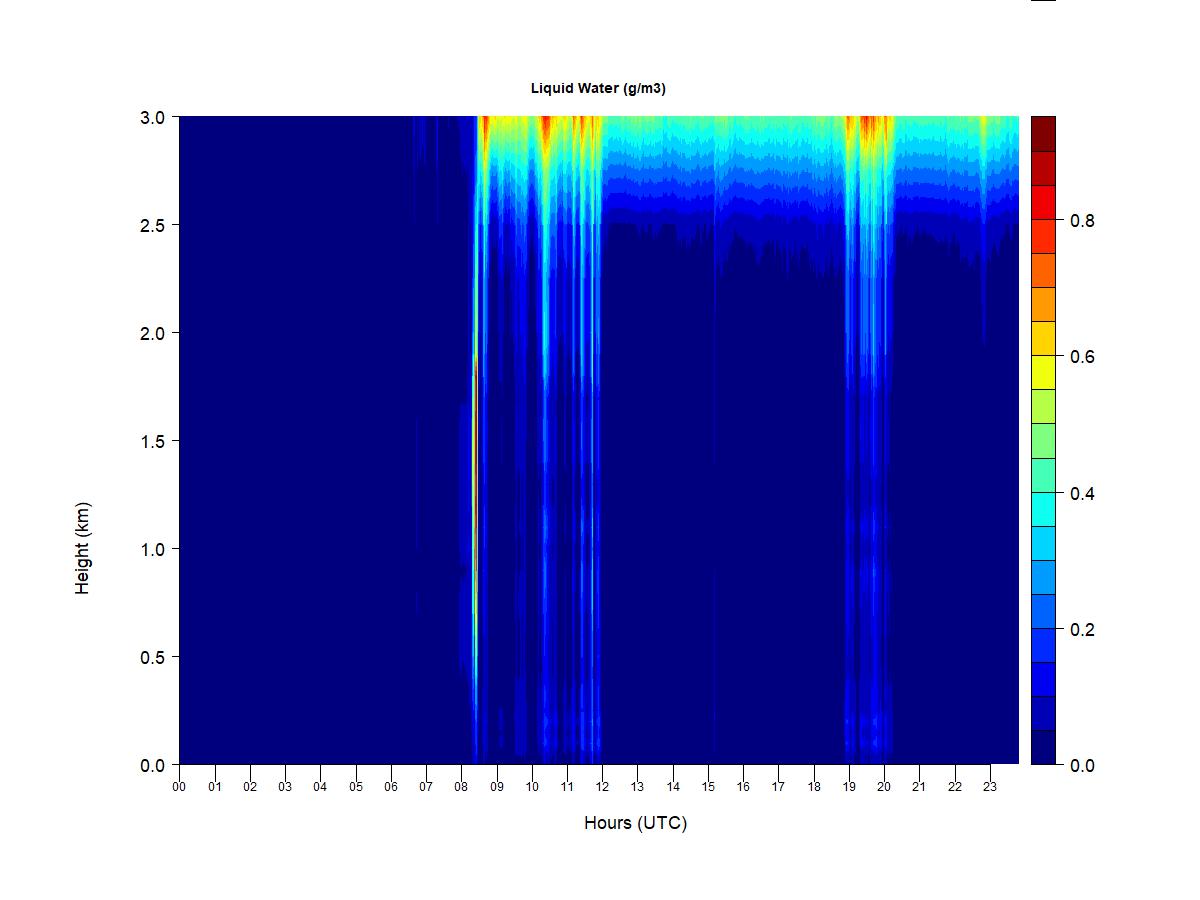Select the "01" hour tick label

click(214, 787)
